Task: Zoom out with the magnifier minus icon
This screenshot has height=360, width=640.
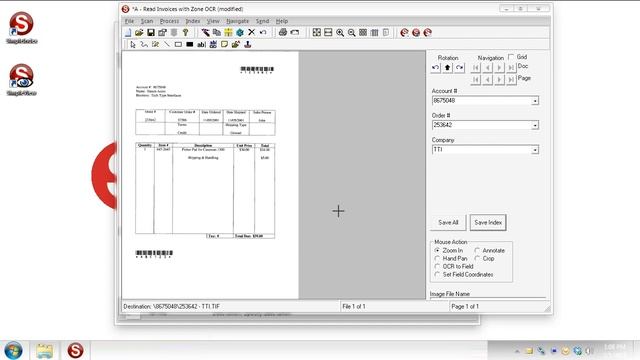Action: pos(351,33)
